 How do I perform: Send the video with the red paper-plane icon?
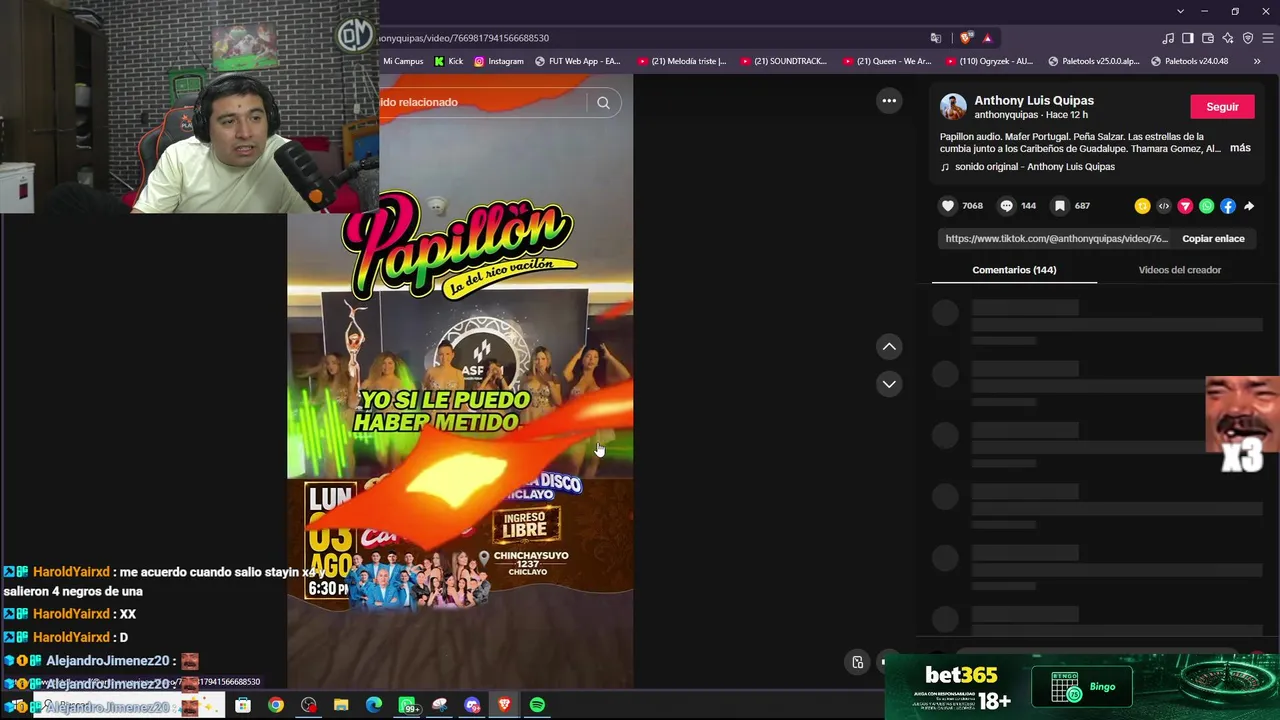click(x=1185, y=206)
